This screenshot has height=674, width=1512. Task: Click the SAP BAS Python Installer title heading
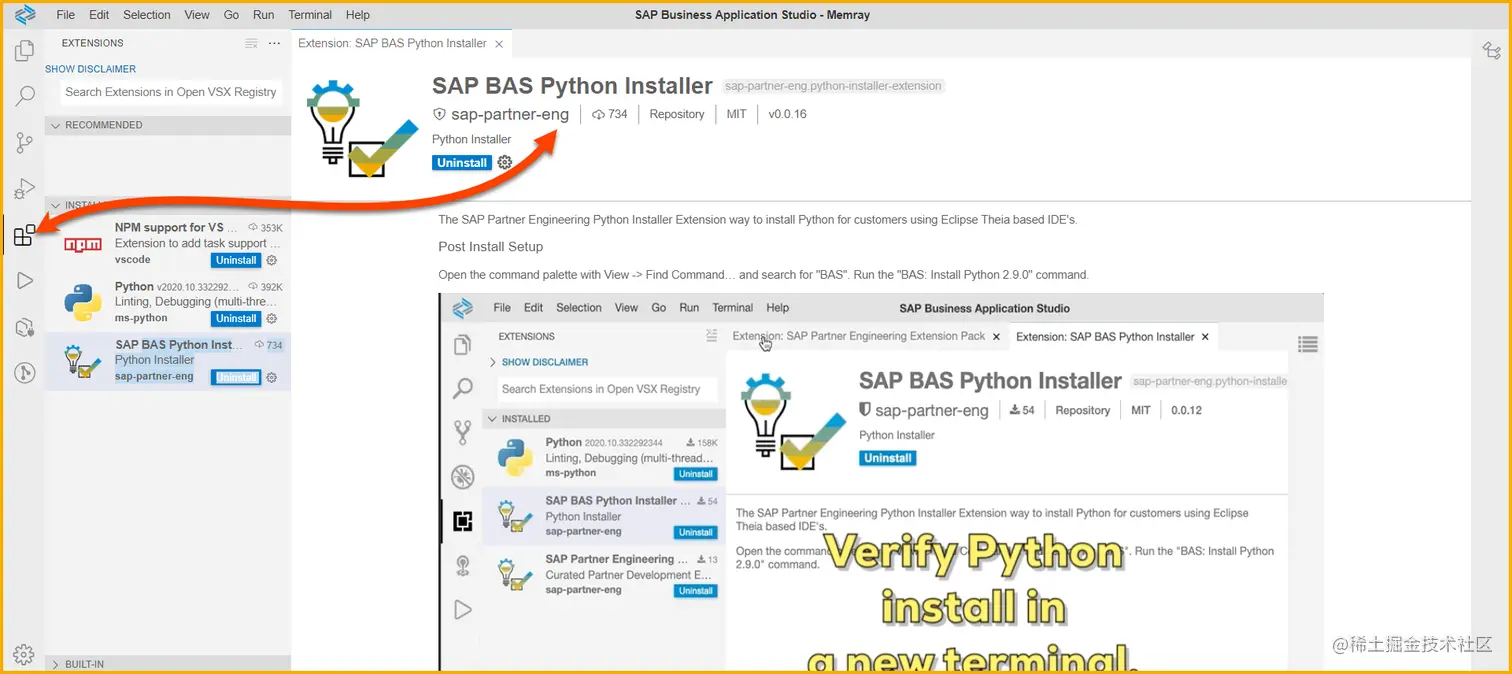click(572, 86)
